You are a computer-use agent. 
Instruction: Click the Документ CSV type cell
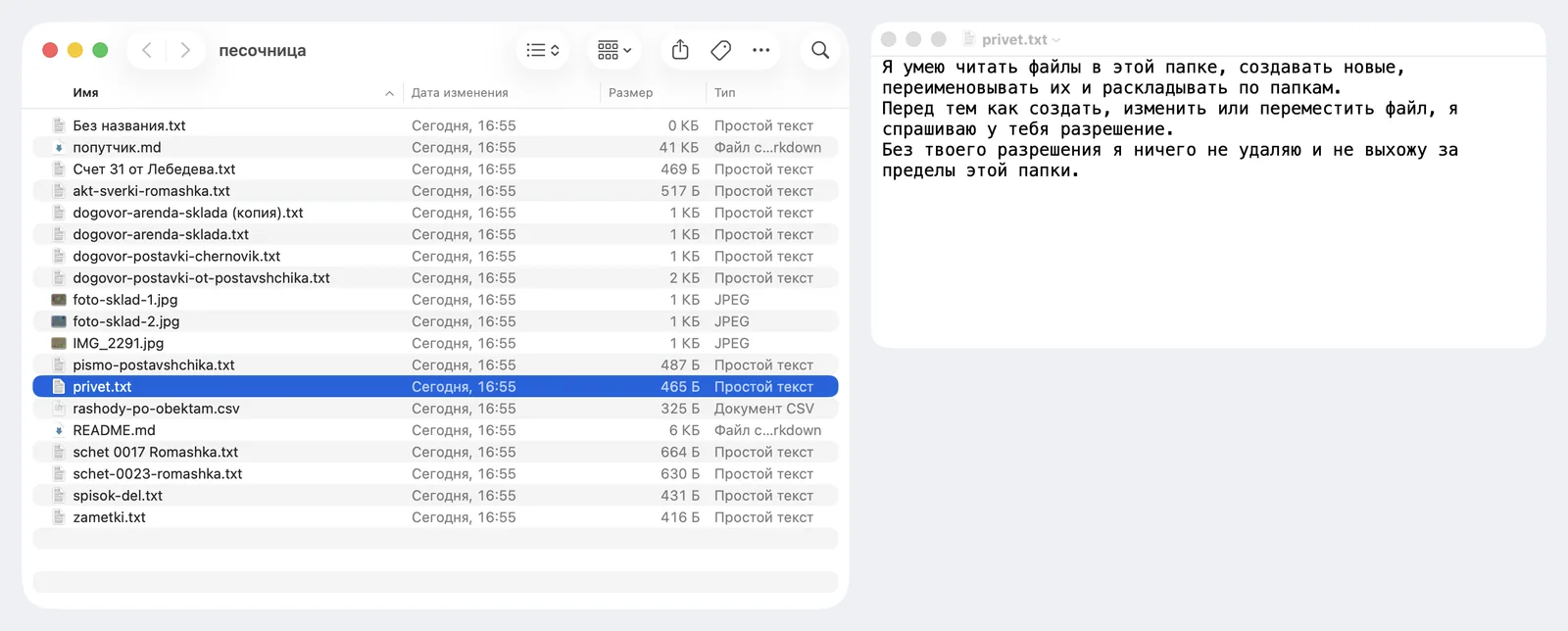pos(764,409)
